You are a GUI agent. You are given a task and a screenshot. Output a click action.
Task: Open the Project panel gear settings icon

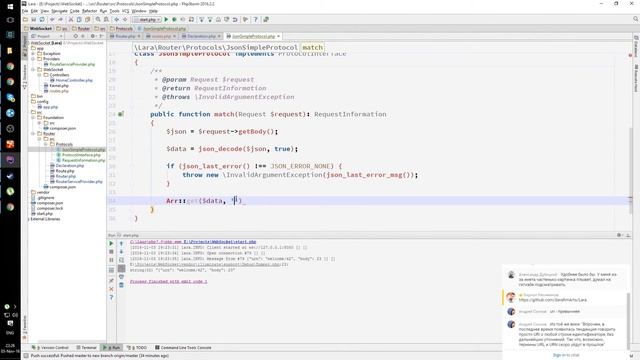pos(93,36)
